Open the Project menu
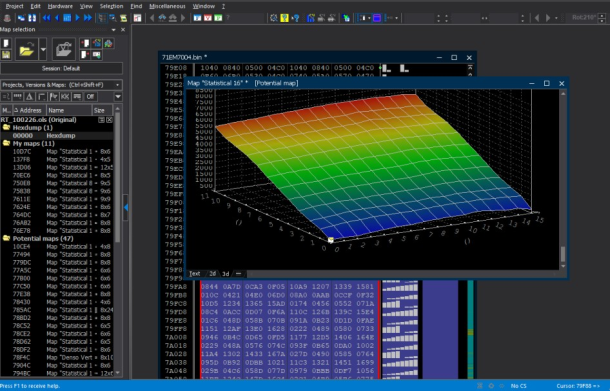This screenshot has width=610, height=391. tap(14, 6)
